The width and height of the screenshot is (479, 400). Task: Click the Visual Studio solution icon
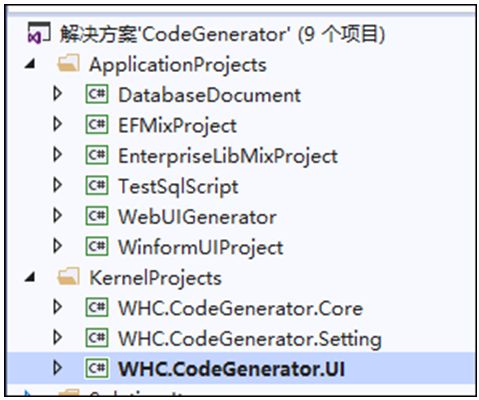tap(39, 33)
